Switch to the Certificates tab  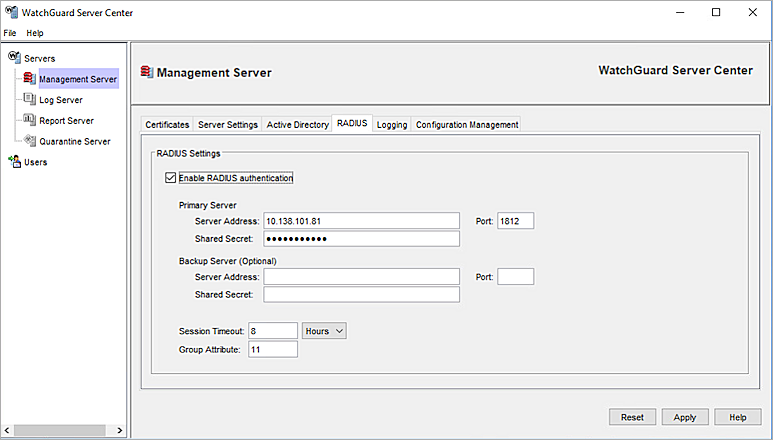(167, 125)
